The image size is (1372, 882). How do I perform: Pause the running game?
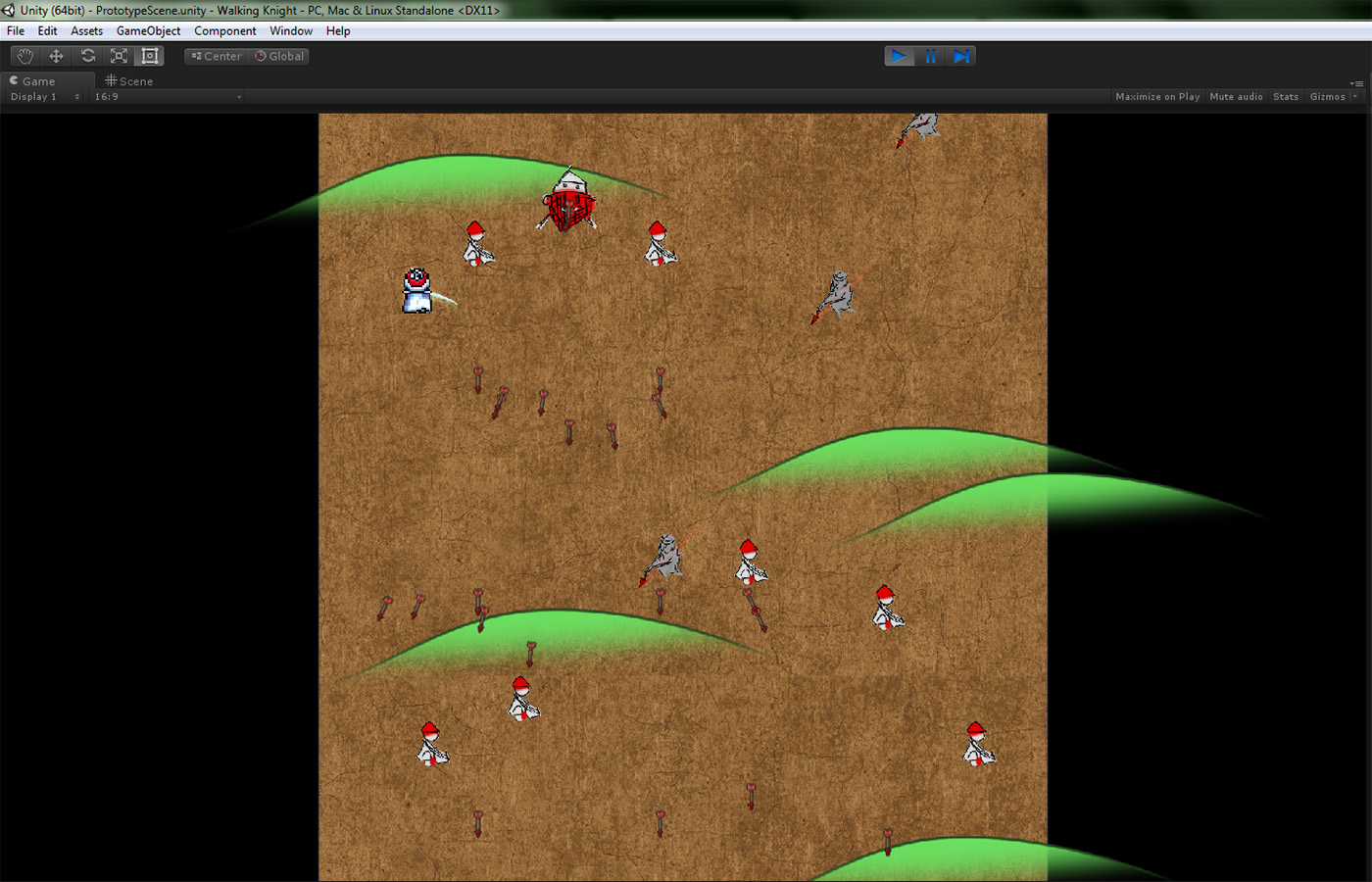tap(930, 56)
